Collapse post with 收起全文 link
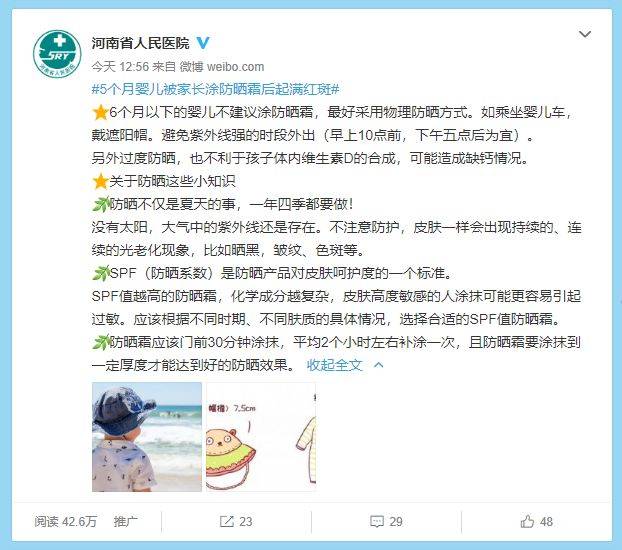 (x=335, y=365)
